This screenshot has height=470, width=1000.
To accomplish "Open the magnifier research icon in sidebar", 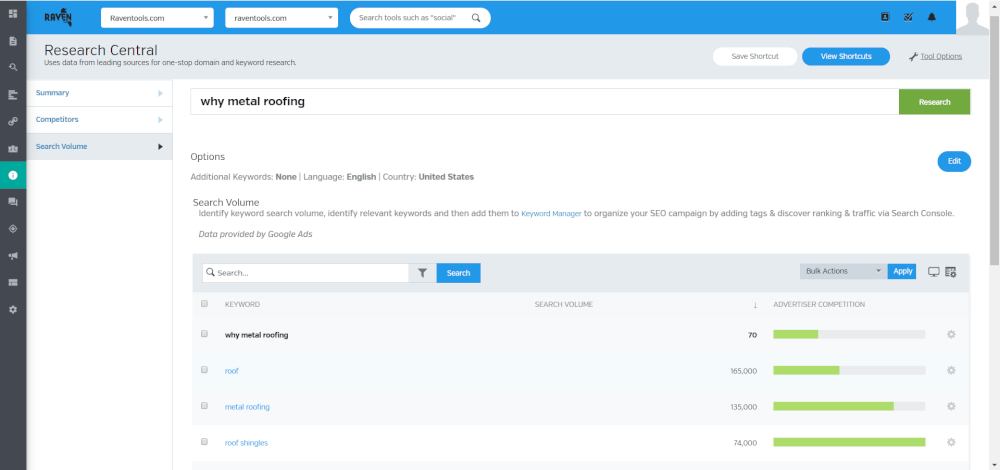I will pyautogui.click(x=13, y=67).
